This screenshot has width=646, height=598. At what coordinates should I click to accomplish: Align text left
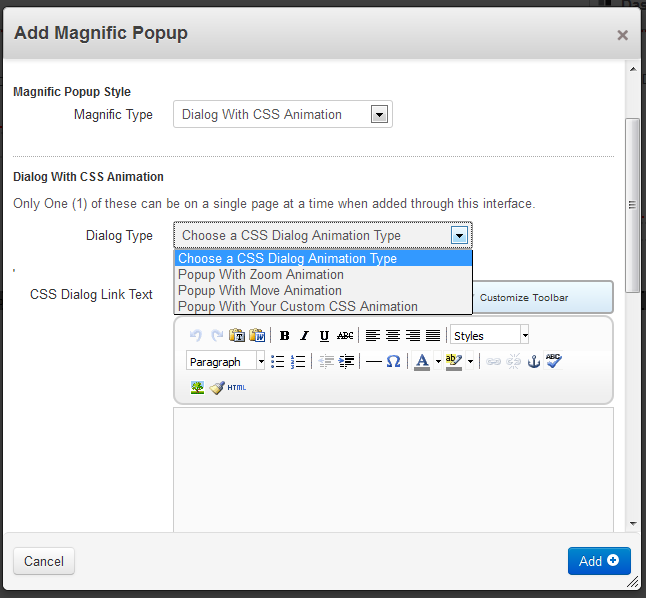click(x=373, y=336)
